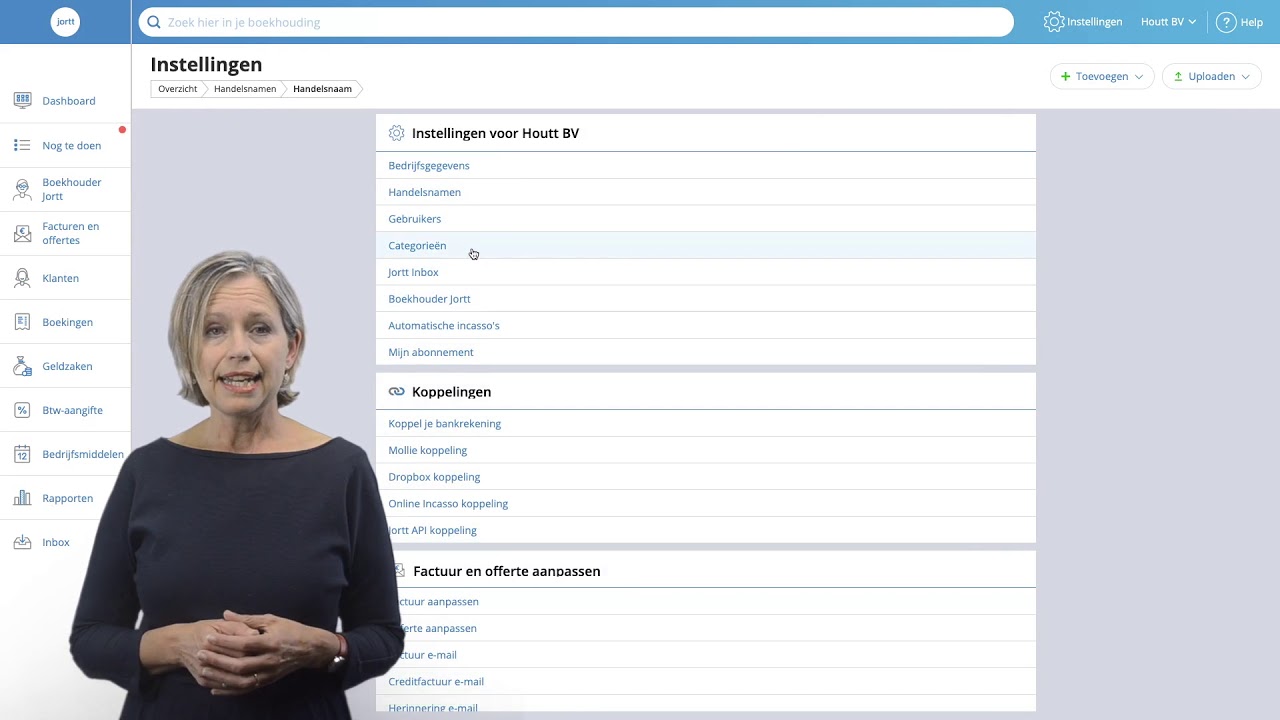Click the Koppelingen section heading
The image size is (1280, 720).
coord(451,392)
